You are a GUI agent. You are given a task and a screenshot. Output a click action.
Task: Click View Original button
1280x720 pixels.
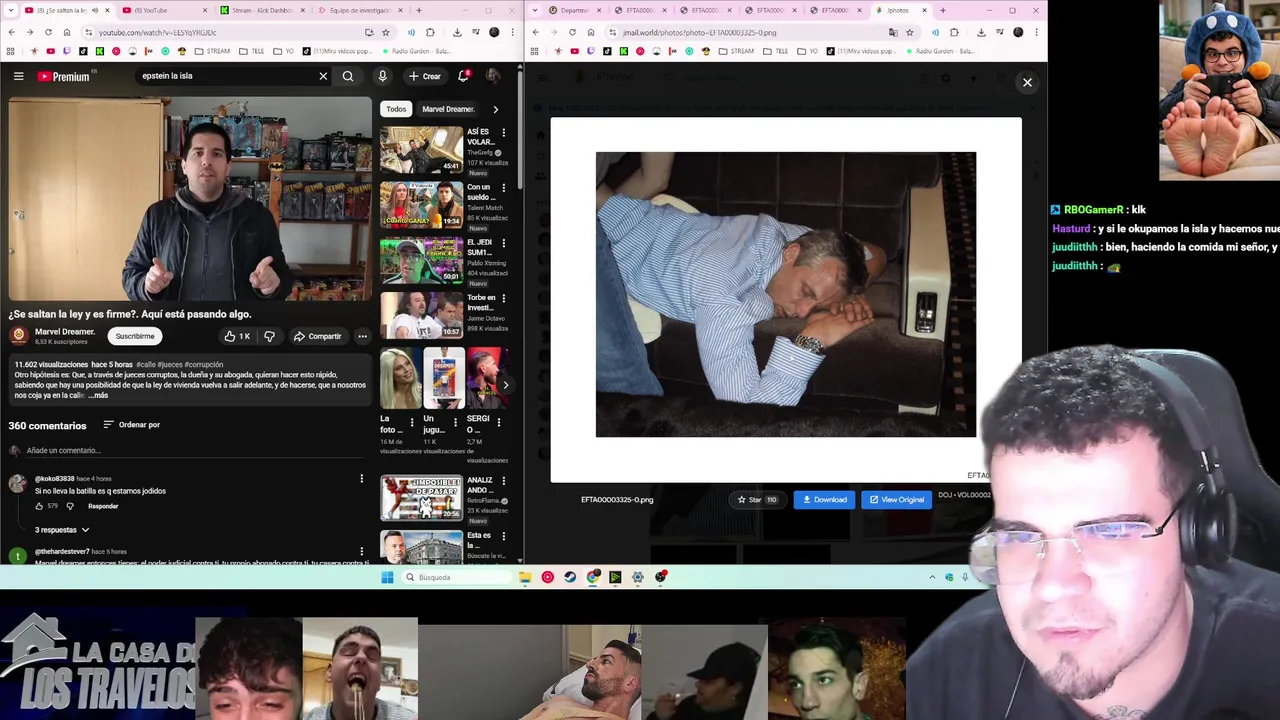coord(896,500)
